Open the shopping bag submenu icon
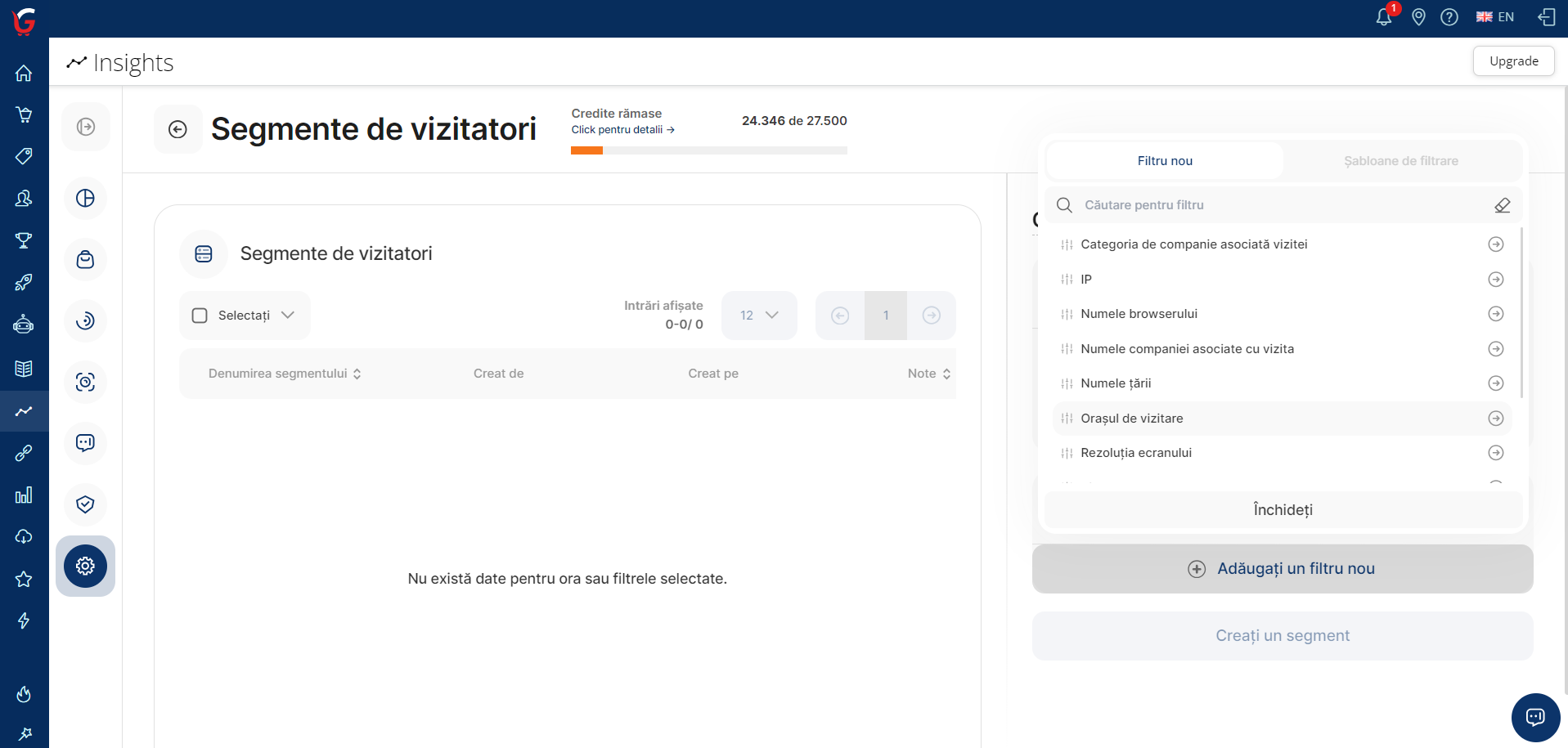Image resolution: width=1568 pixels, height=748 pixels. [85, 260]
